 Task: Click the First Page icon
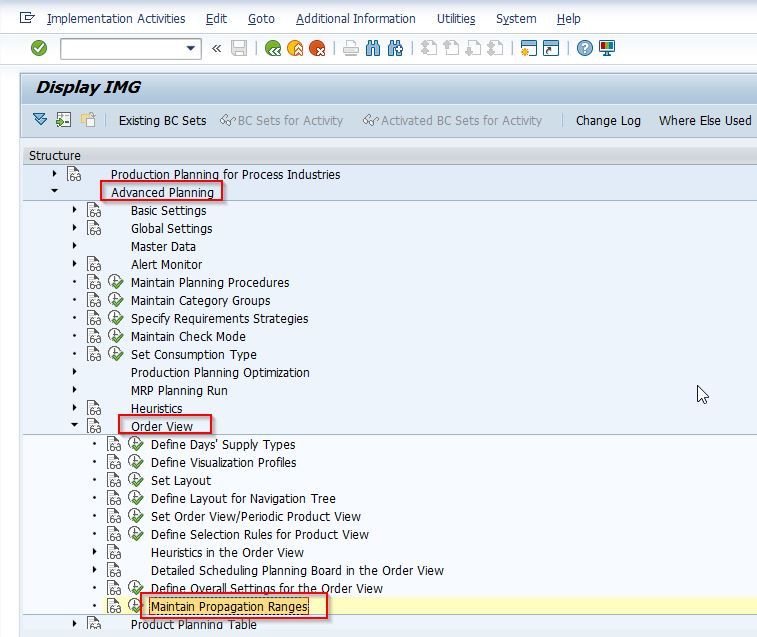click(x=429, y=48)
